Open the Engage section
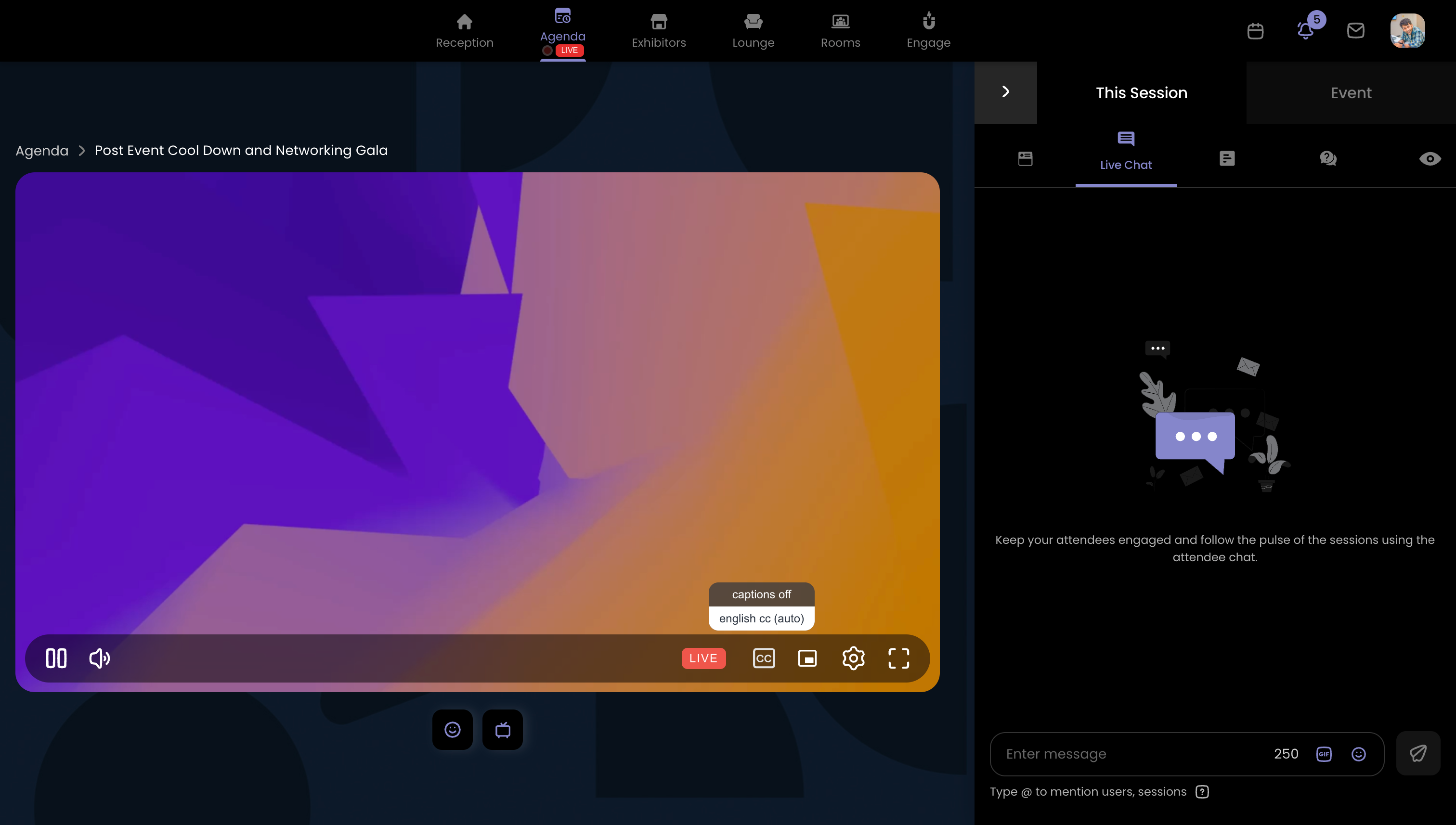Viewport: 1456px width, 825px height. [x=928, y=31]
